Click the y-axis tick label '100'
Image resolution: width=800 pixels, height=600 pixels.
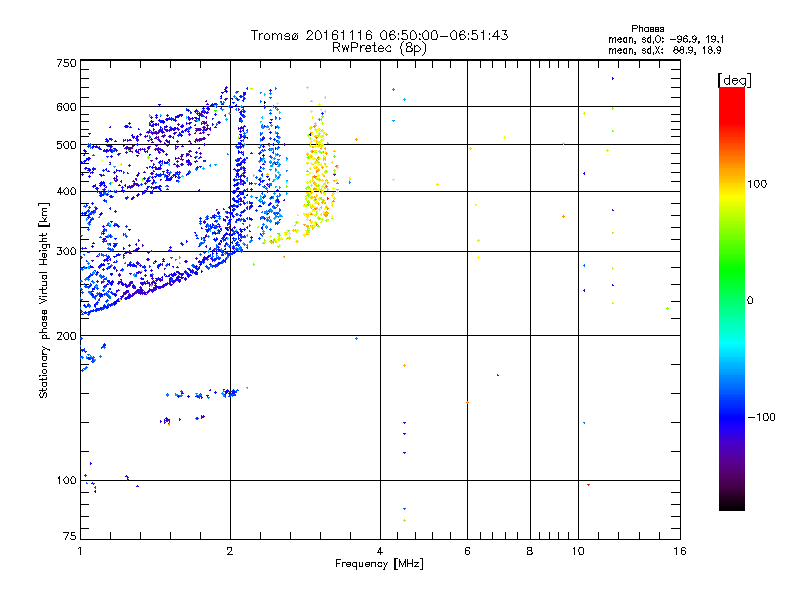pyautogui.click(x=66, y=481)
